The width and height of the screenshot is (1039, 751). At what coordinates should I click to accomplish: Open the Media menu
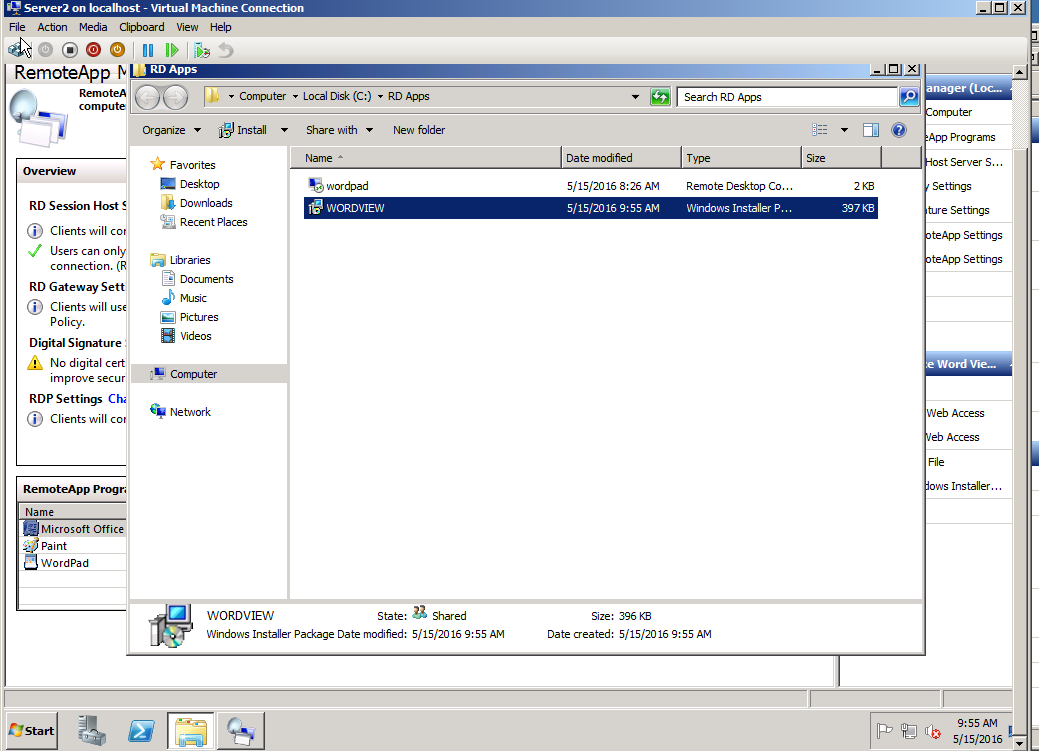[93, 27]
